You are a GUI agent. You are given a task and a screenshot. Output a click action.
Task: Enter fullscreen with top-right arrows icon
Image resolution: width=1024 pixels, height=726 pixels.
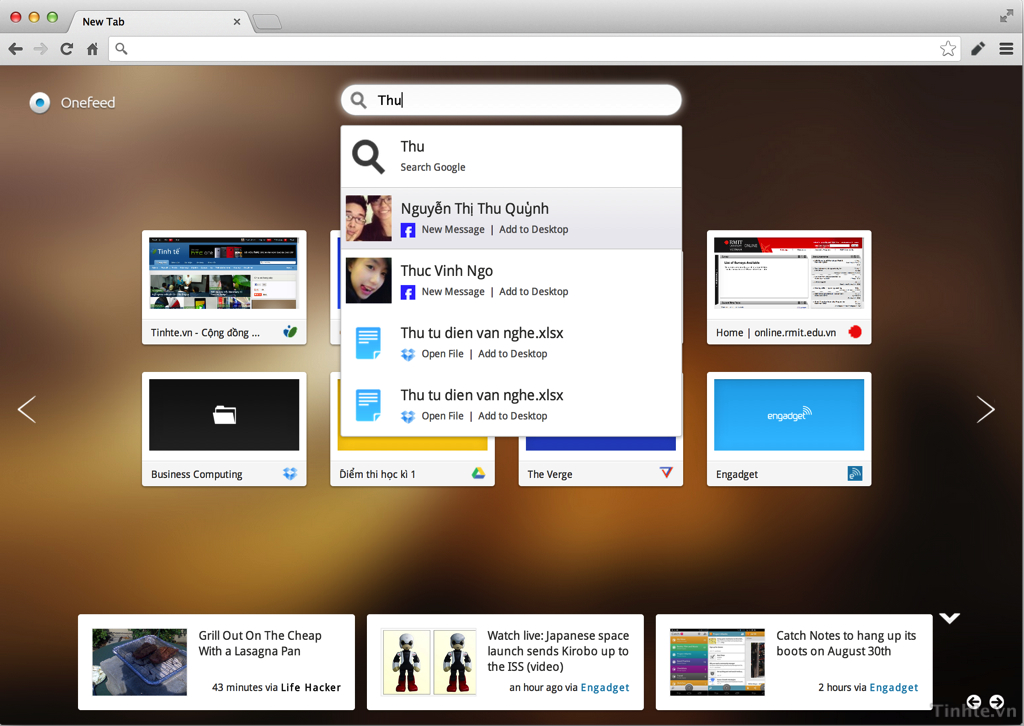click(1006, 16)
